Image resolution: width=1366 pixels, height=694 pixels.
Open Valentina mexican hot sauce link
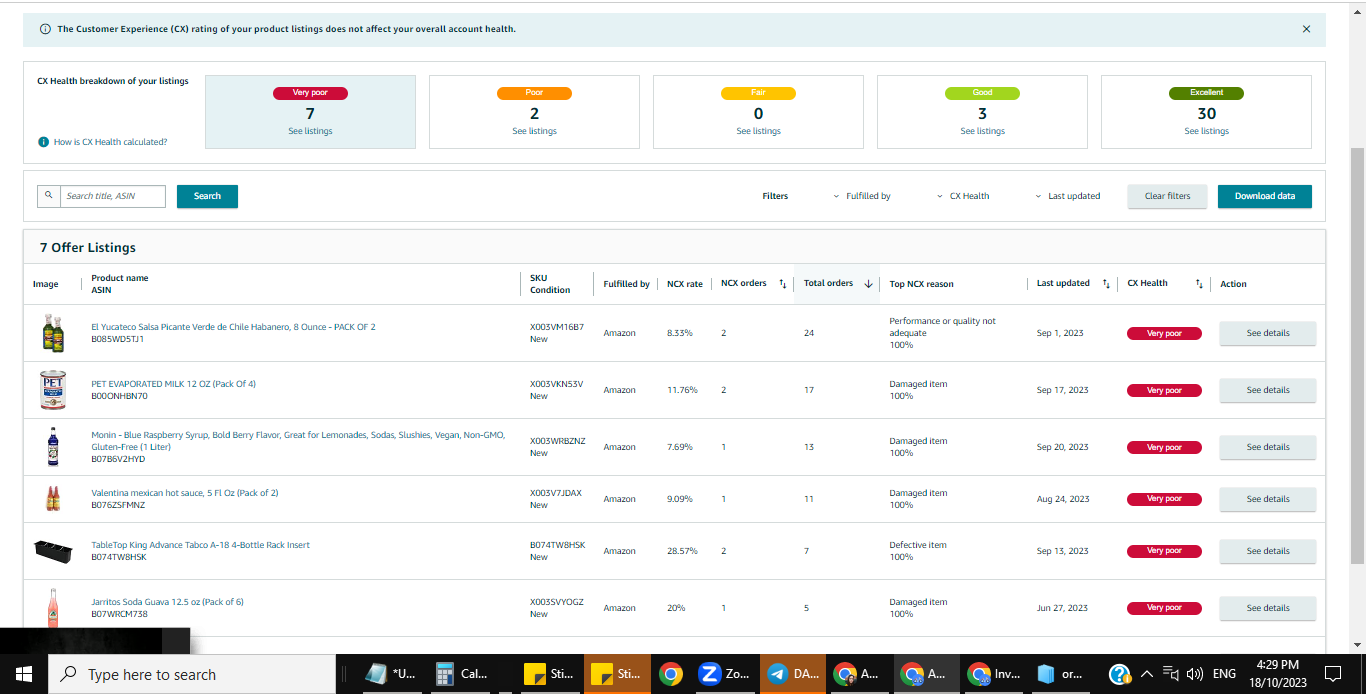pyautogui.click(x=185, y=493)
